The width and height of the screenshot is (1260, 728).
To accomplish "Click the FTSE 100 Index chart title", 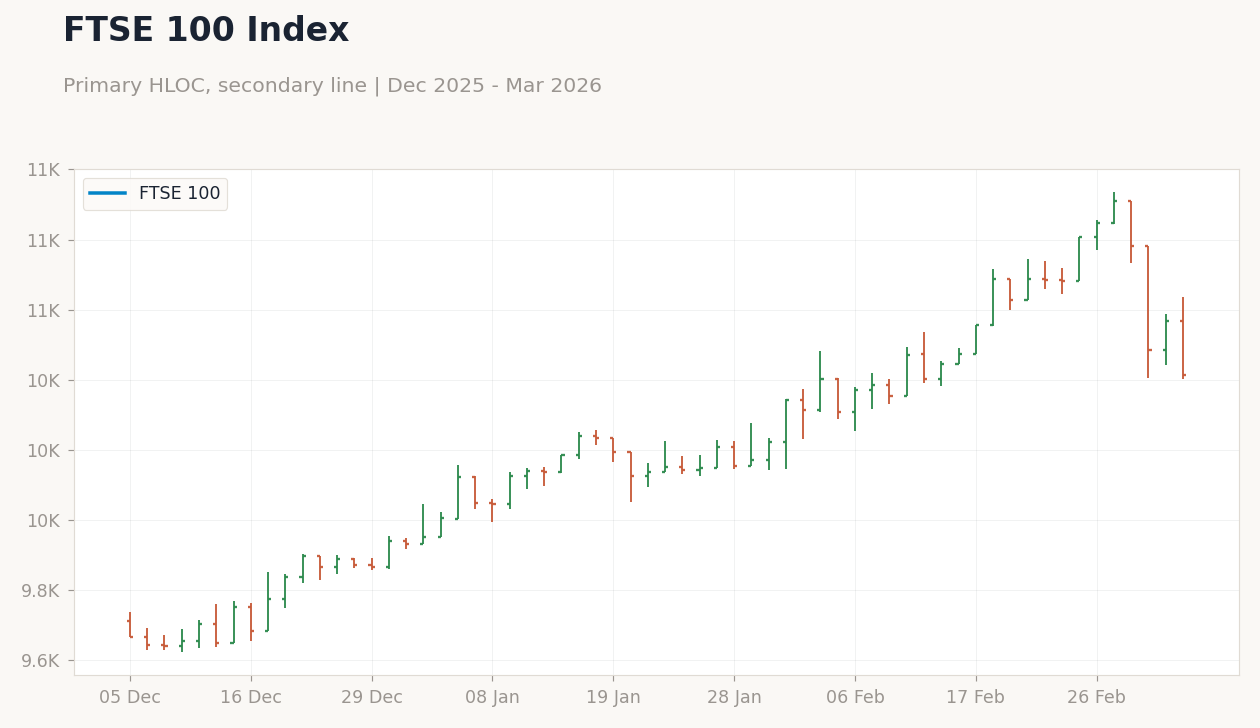I will (x=206, y=31).
